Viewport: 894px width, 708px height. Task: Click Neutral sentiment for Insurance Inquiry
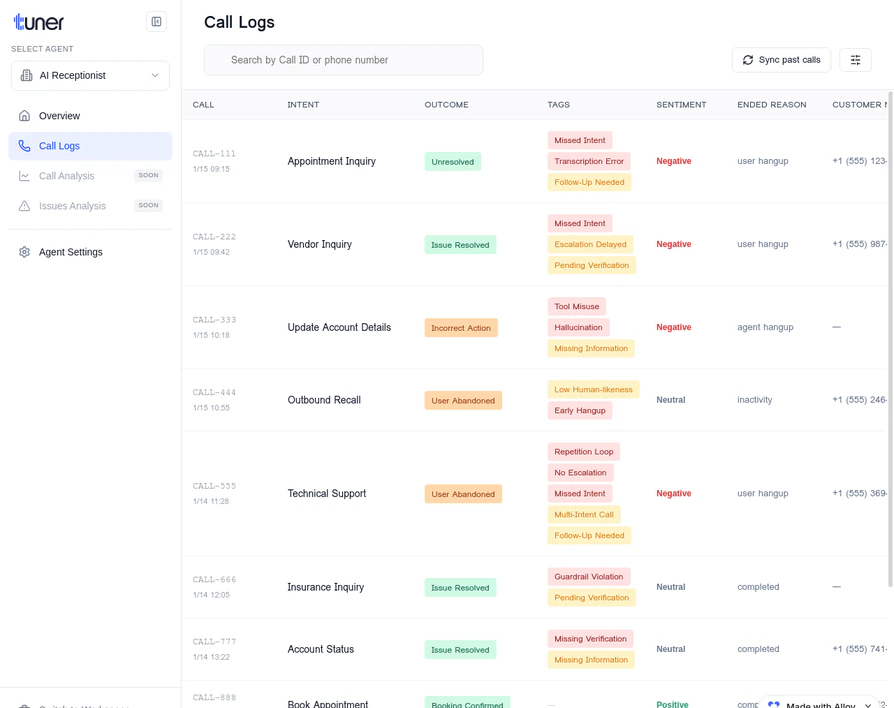tap(670, 587)
